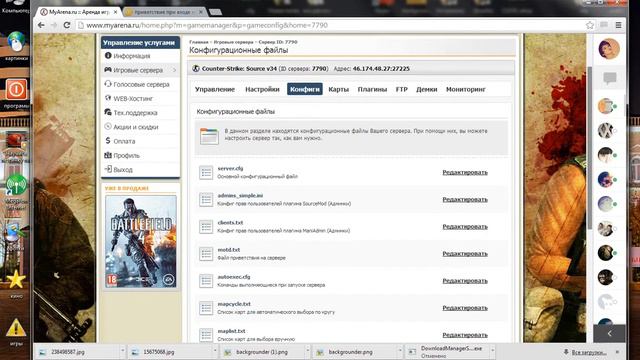Click Все загрузки link in download bar
Image resolution: width=640 pixels, height=360 pixels.
pos(589,352)
